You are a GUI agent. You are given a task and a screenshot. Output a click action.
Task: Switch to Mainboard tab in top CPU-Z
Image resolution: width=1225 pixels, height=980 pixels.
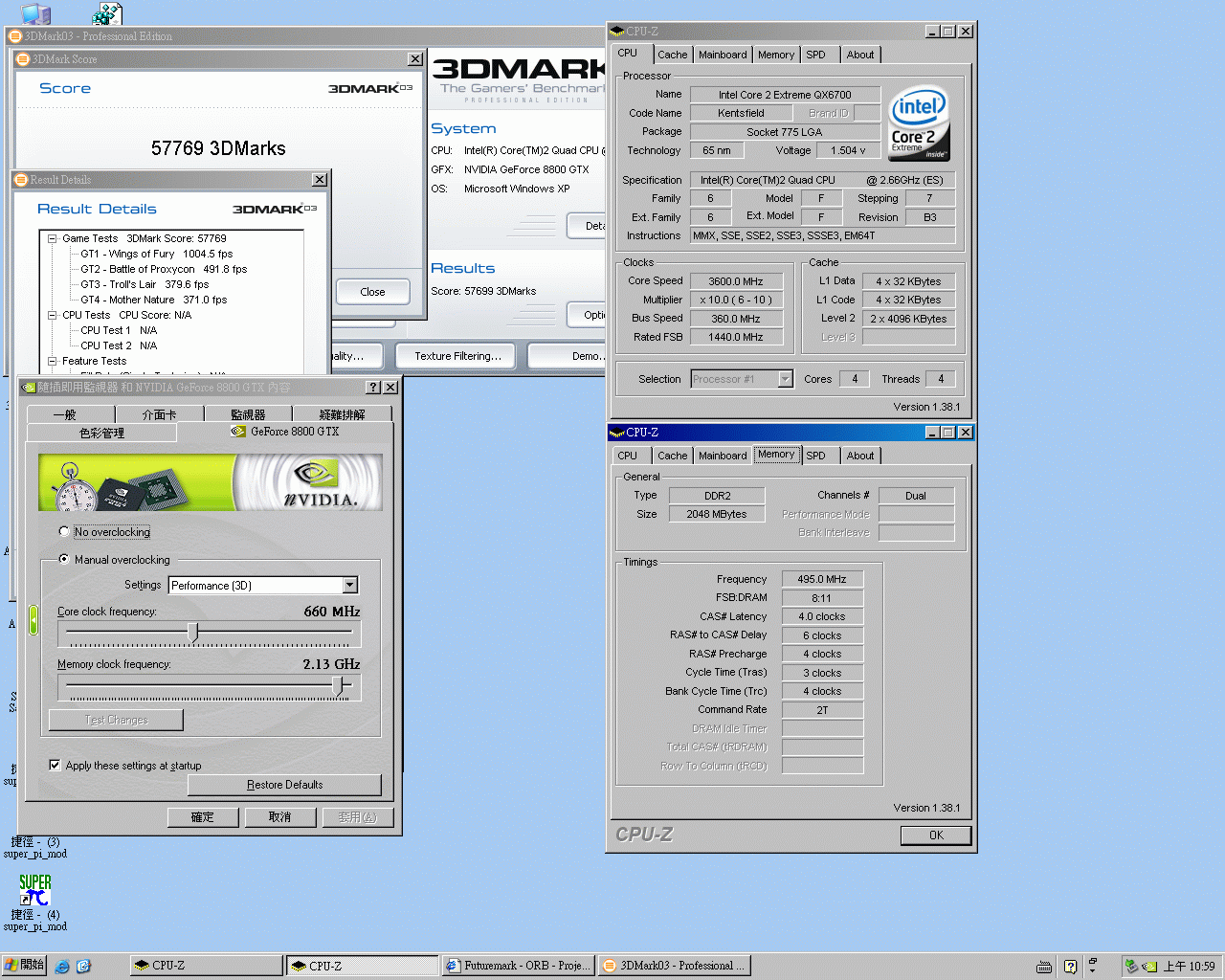(723, 55)
